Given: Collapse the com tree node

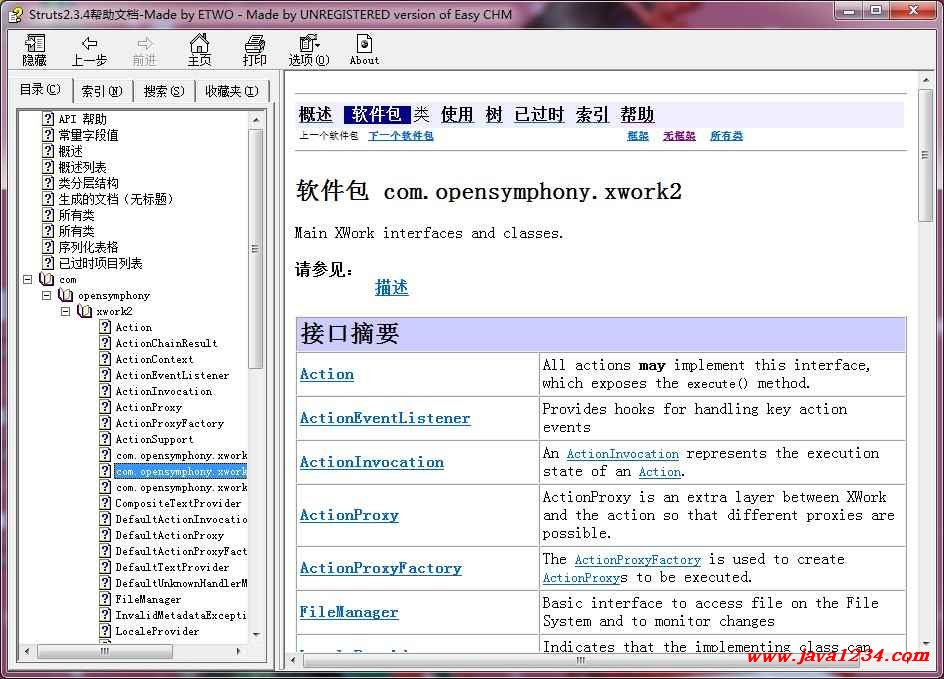Looking at the screenshot, I should point(28,280).
